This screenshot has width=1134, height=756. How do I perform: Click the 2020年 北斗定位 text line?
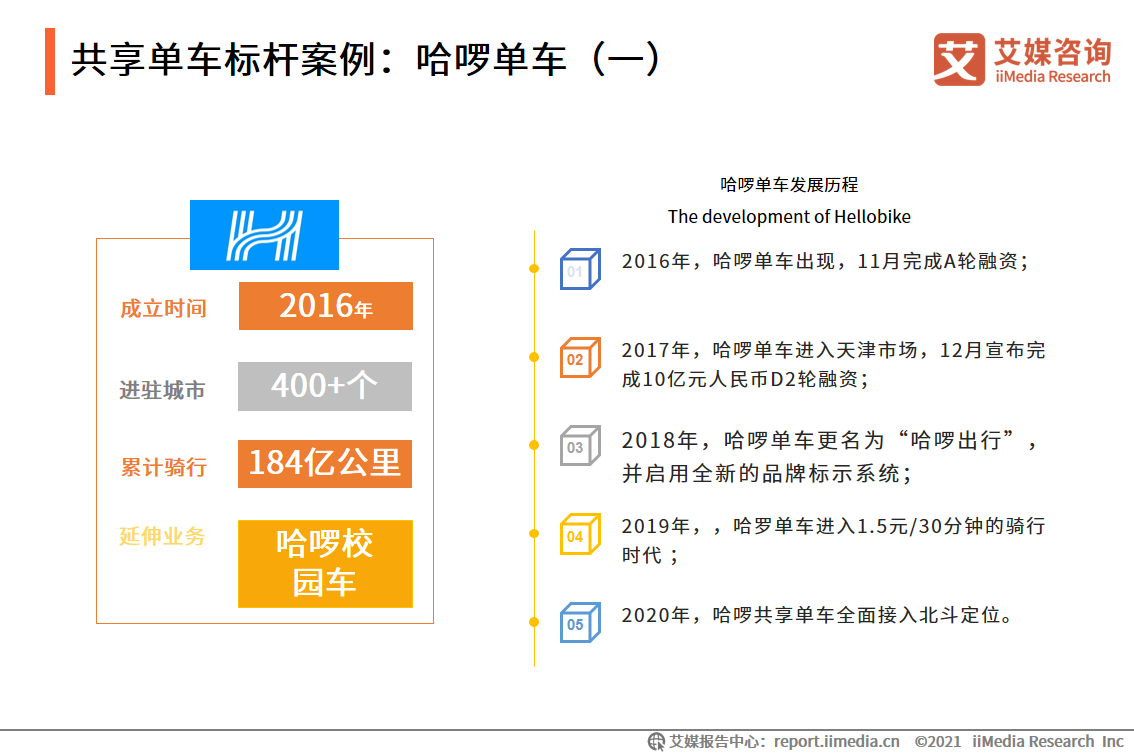pyautogui.click(x=817, y=616)
